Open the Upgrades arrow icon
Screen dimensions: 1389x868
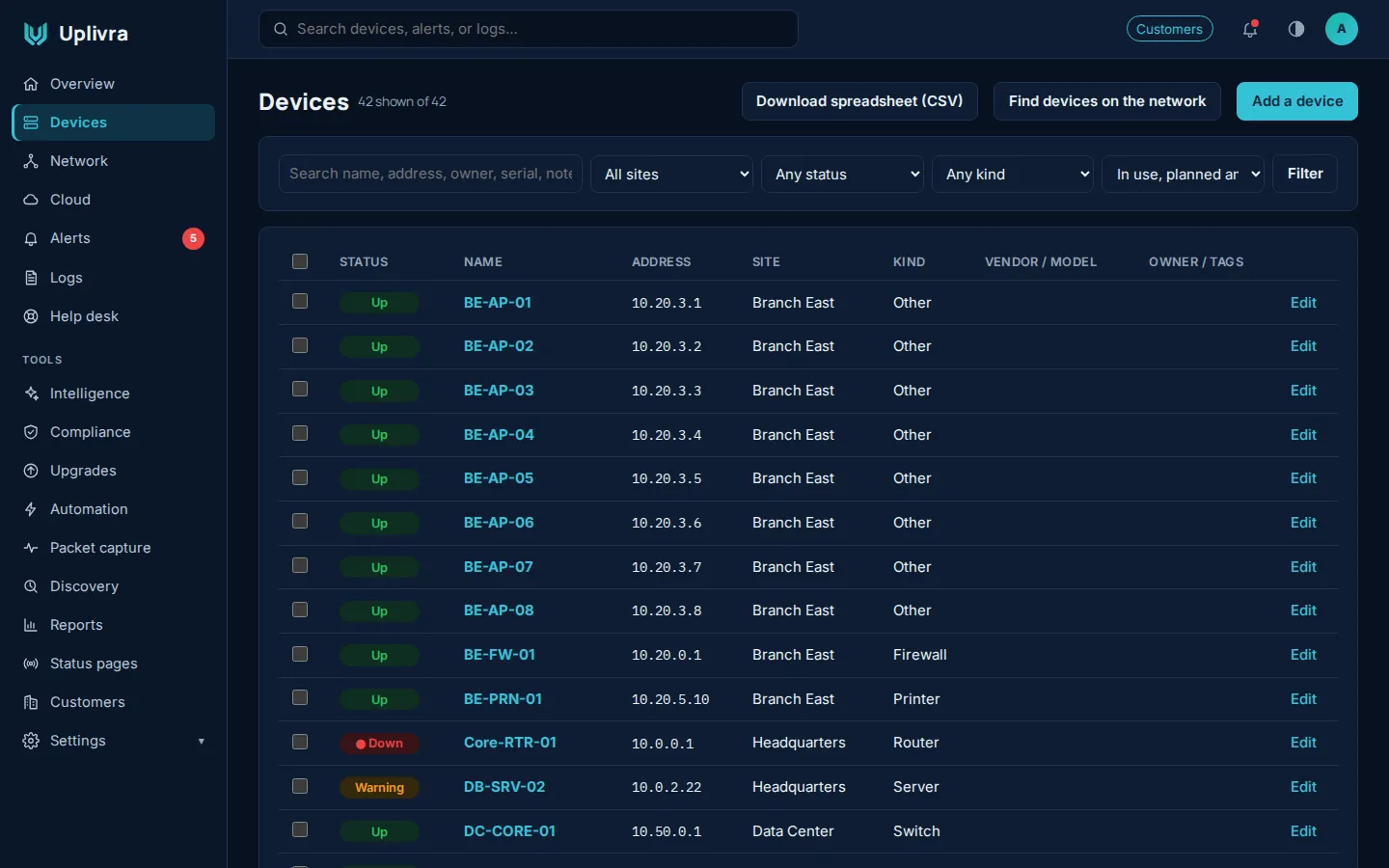tap(31, 471)
